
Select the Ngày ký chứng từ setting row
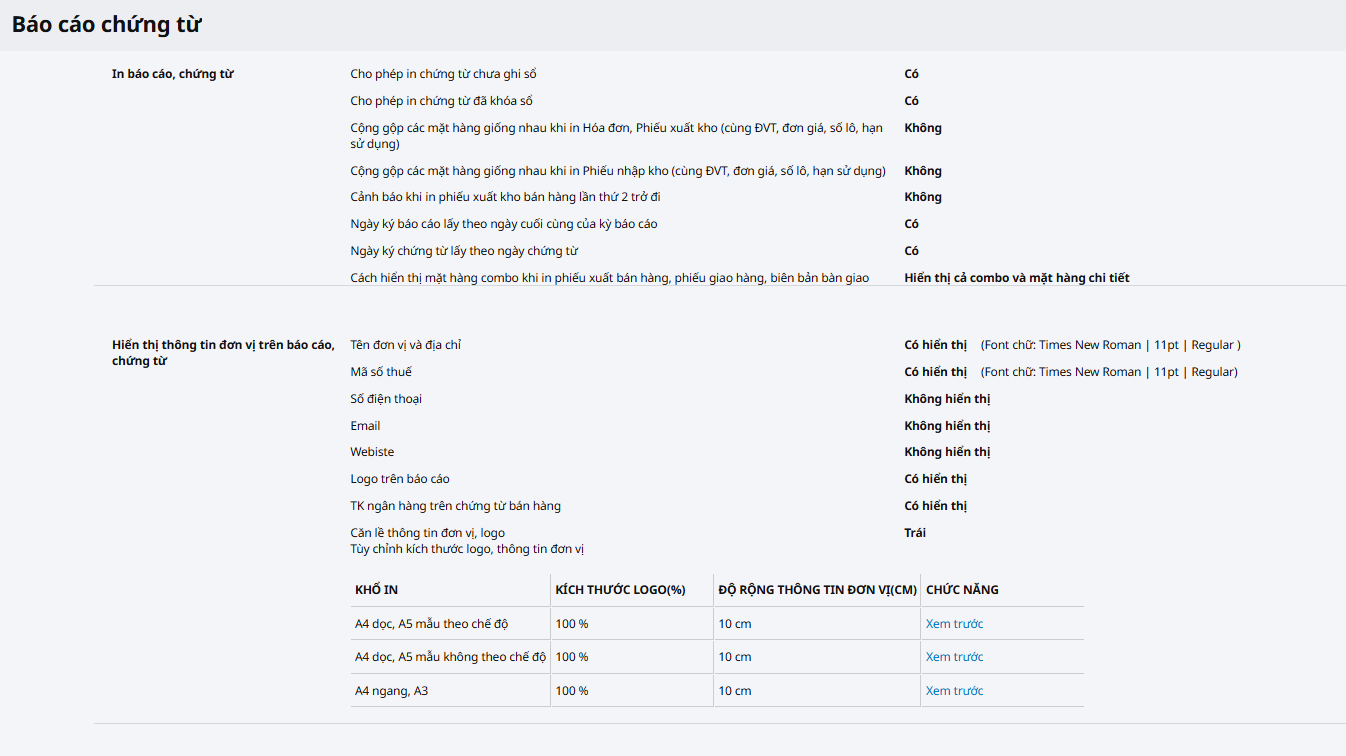coord(464,251)
